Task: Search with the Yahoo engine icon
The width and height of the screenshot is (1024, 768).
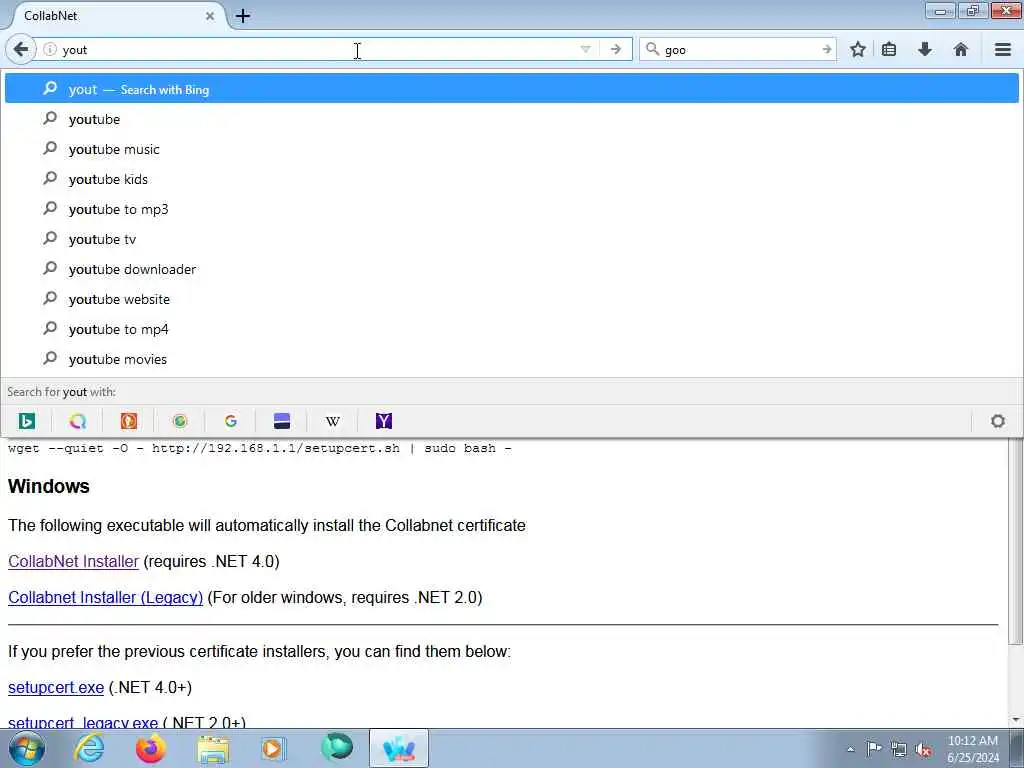Action: pyautogui.click(x=384, y=421)
